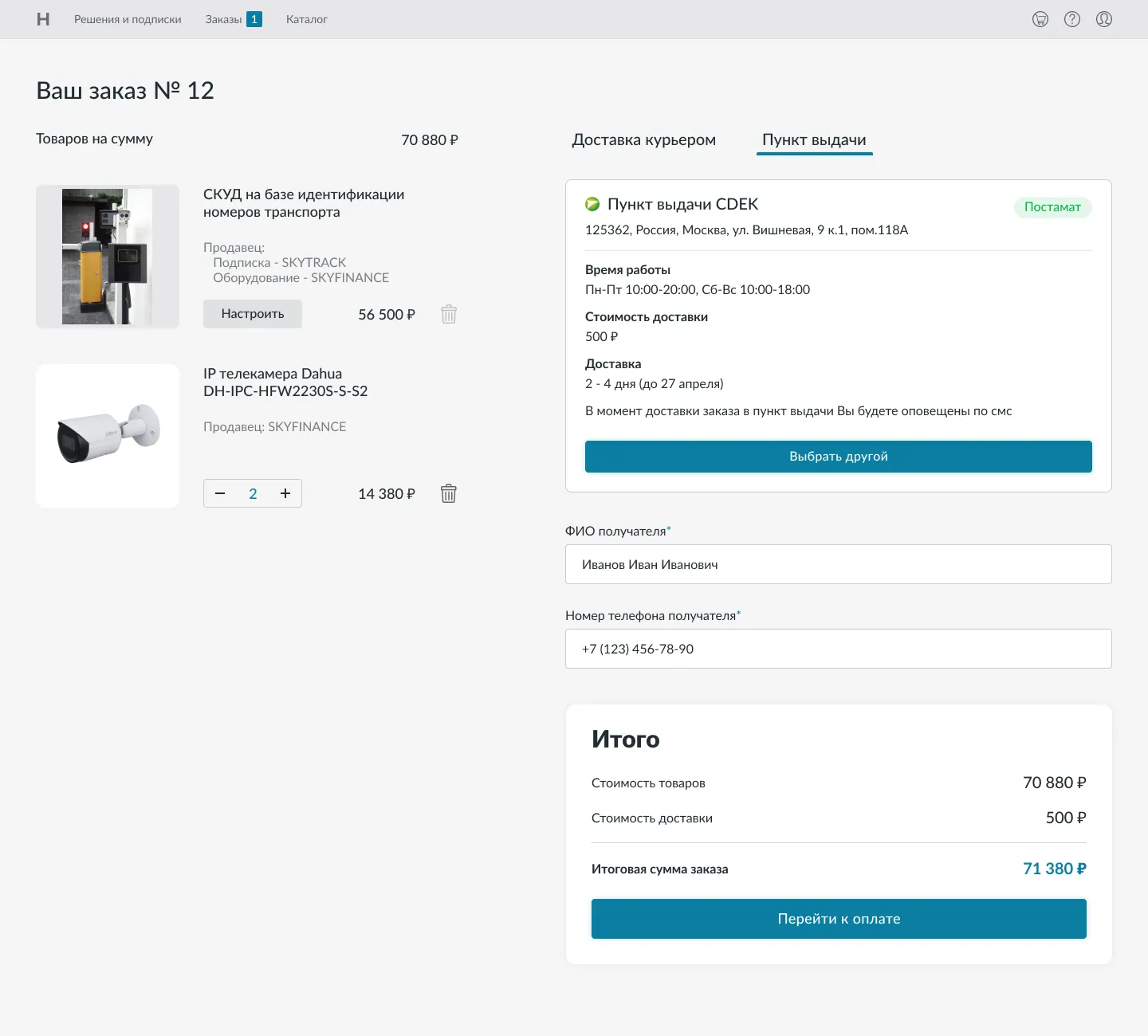Delete the СКУД item with trash icon
The image size is (1148, 1036).
coord(449,314)
